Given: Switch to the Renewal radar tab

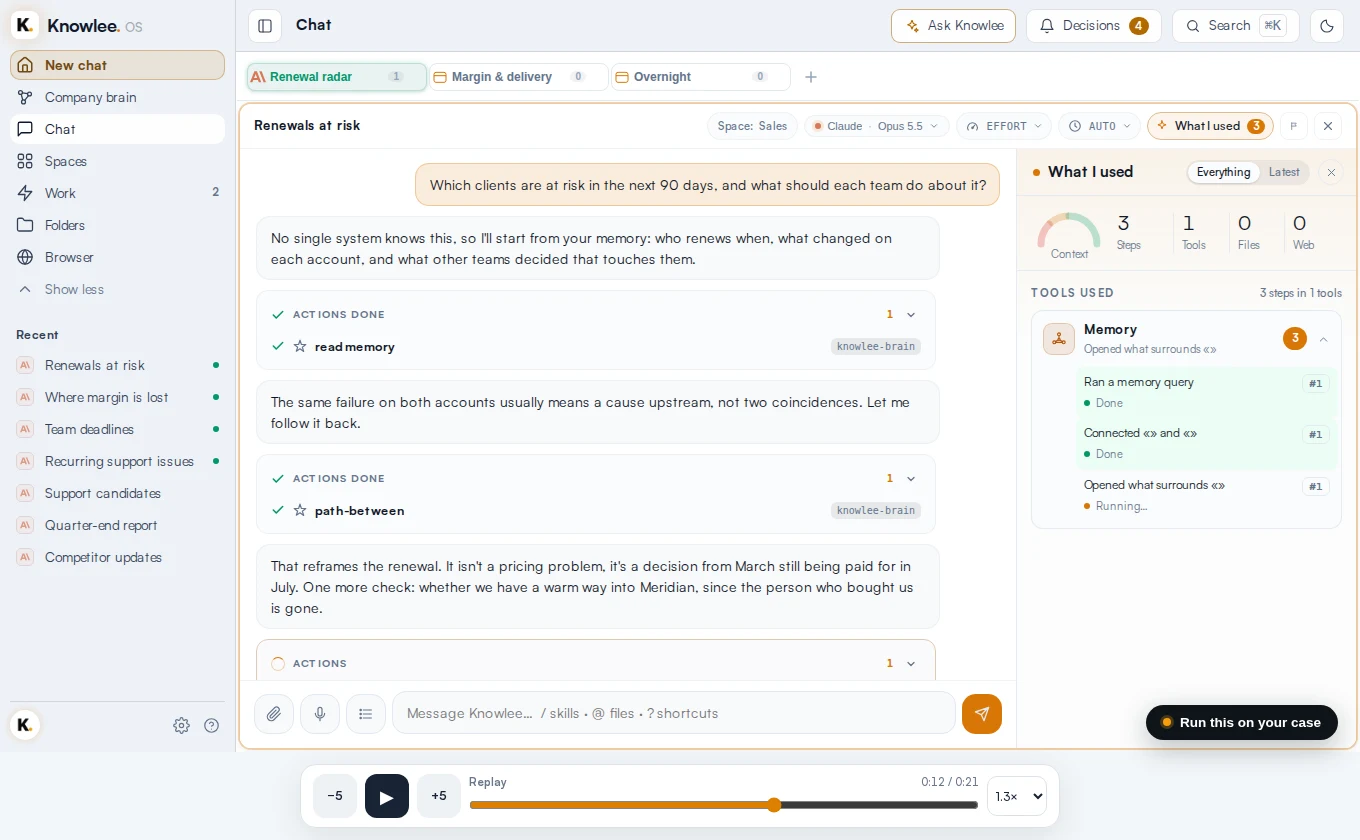Looking at the screenshot, I should (x=337, y=77).
